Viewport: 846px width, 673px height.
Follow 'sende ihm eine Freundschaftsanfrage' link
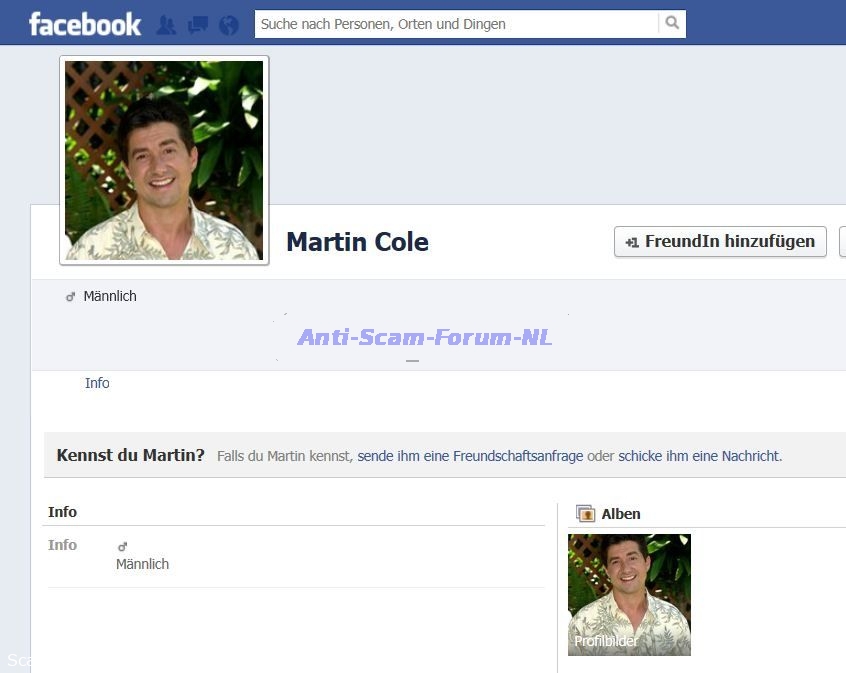coord(470,456)
